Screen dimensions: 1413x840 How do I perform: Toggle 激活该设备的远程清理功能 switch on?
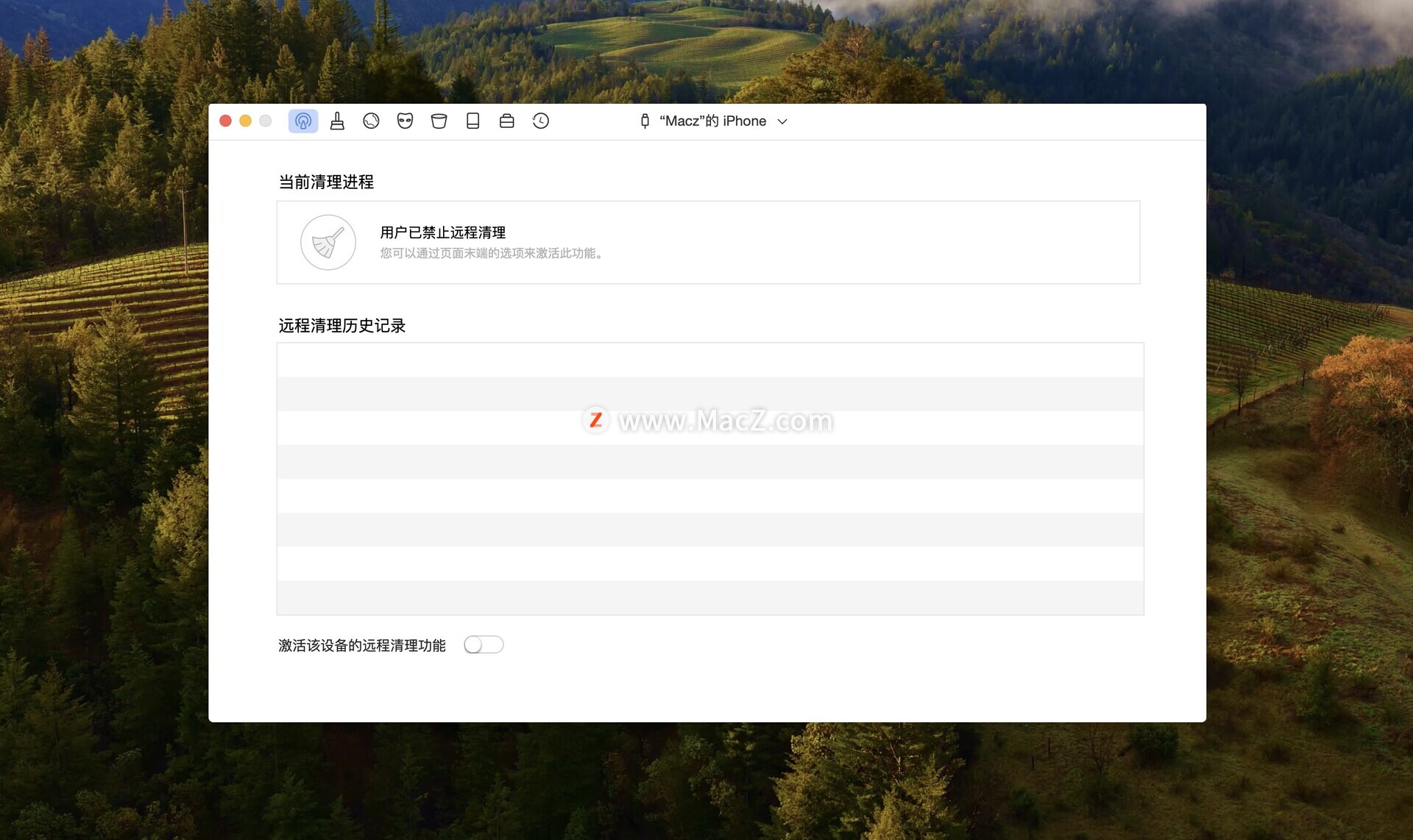pos(484,644)
